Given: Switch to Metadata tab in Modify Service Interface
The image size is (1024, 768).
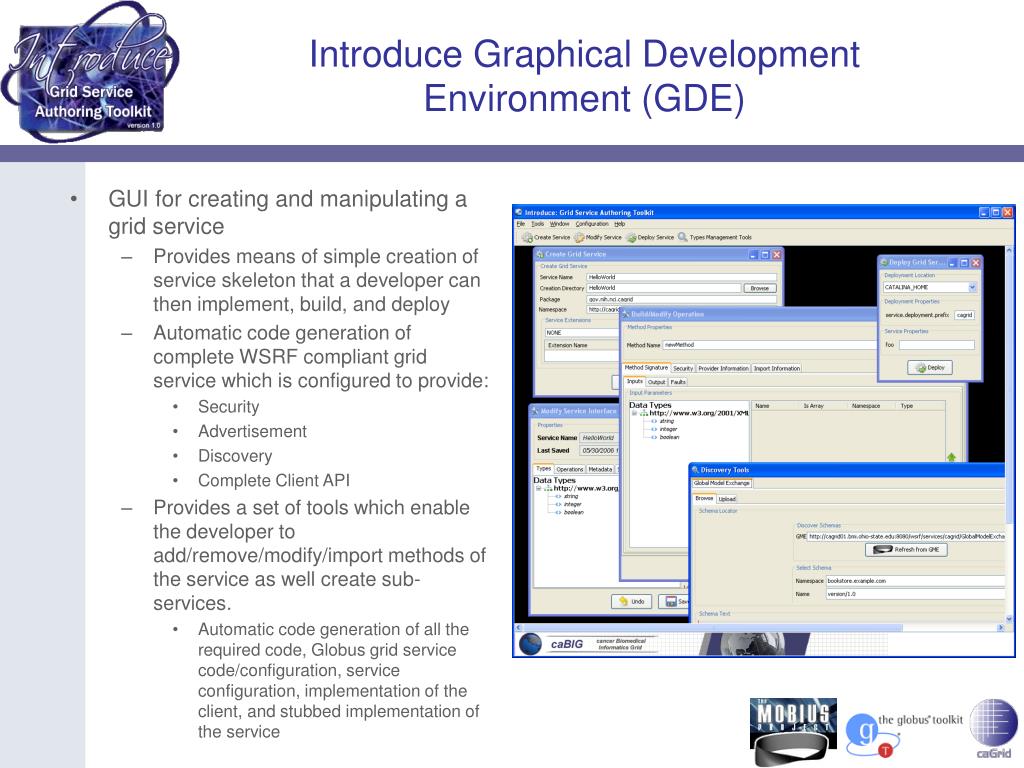Looking at the screenshot, I should coord(600,469).
